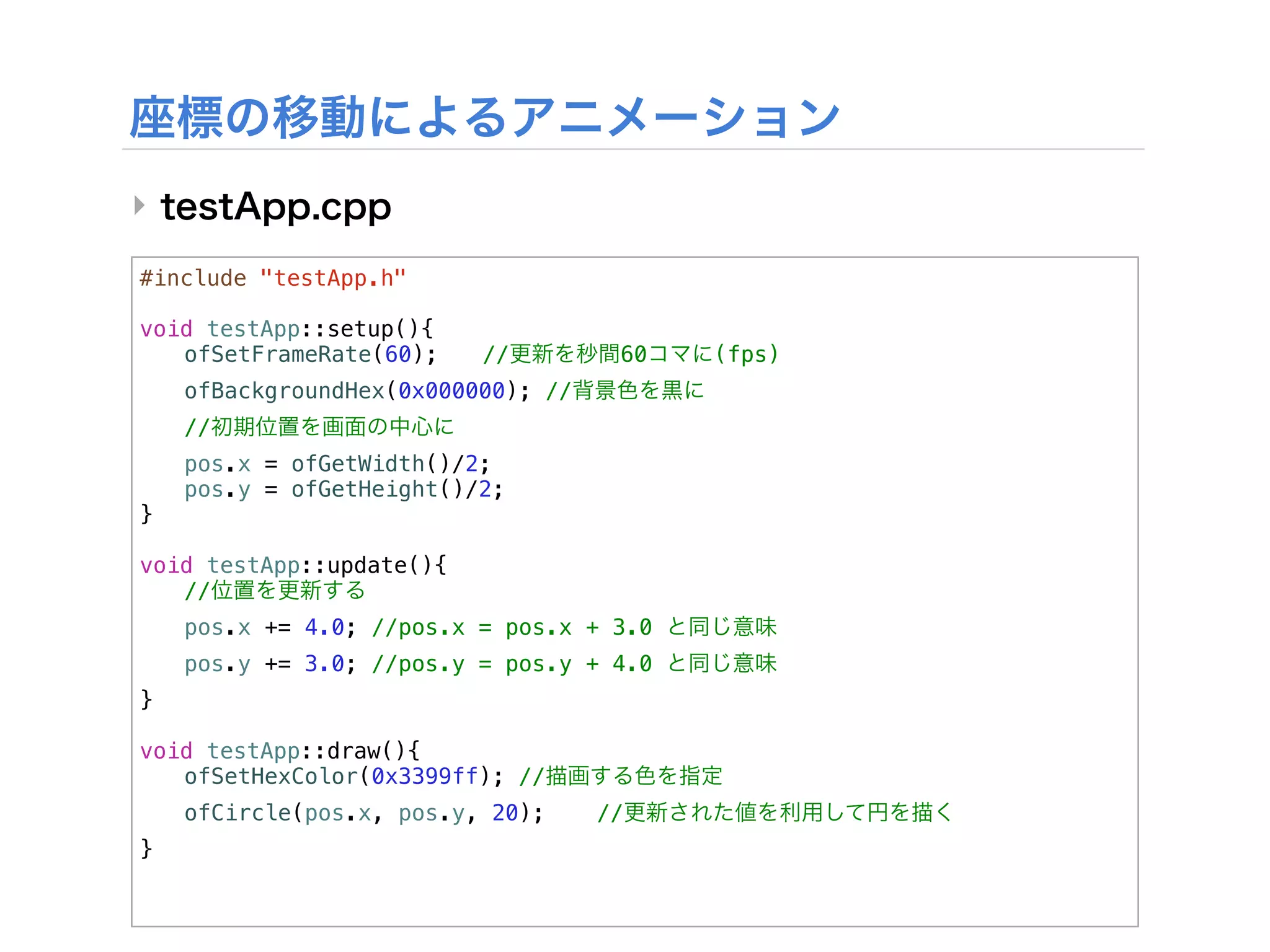This screenshot has width=1270, height=952.
Task: Click the void testApp::draw(){ line
Action: click(280, 751)
